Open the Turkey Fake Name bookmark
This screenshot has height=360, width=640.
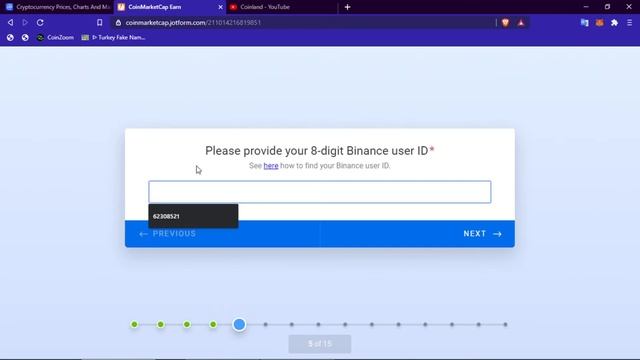[x=113, y=38]
